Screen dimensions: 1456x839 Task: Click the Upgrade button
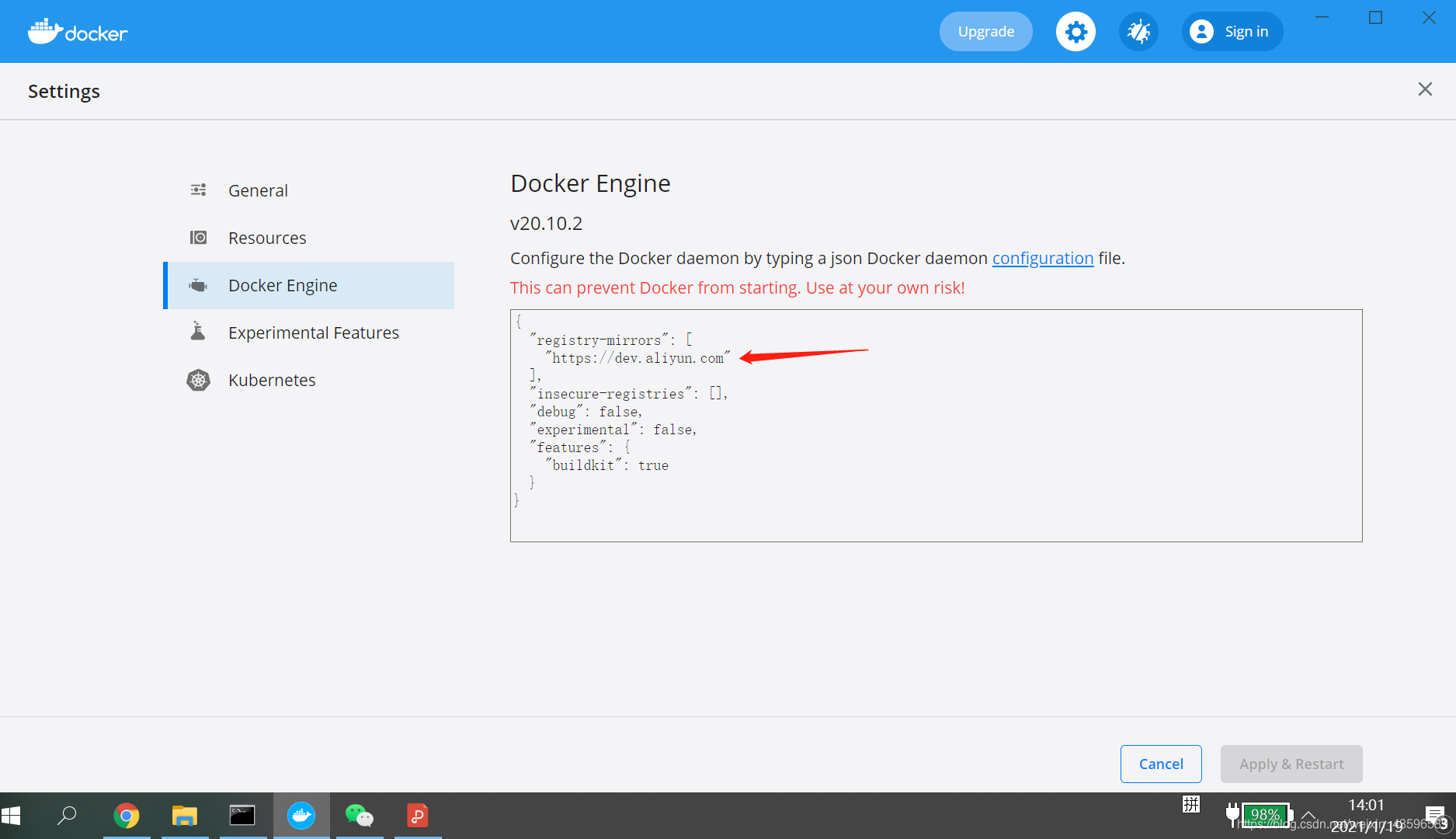click(x=986, y=32)
